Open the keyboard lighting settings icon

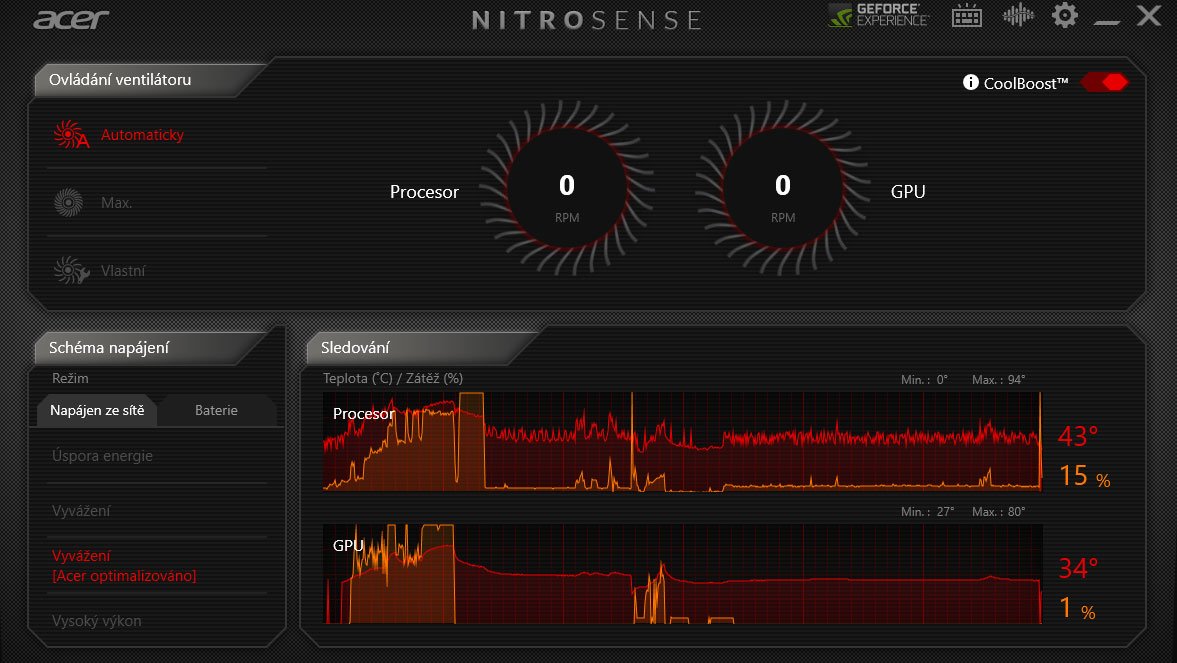pyautogui.click(x=966, y=16)
